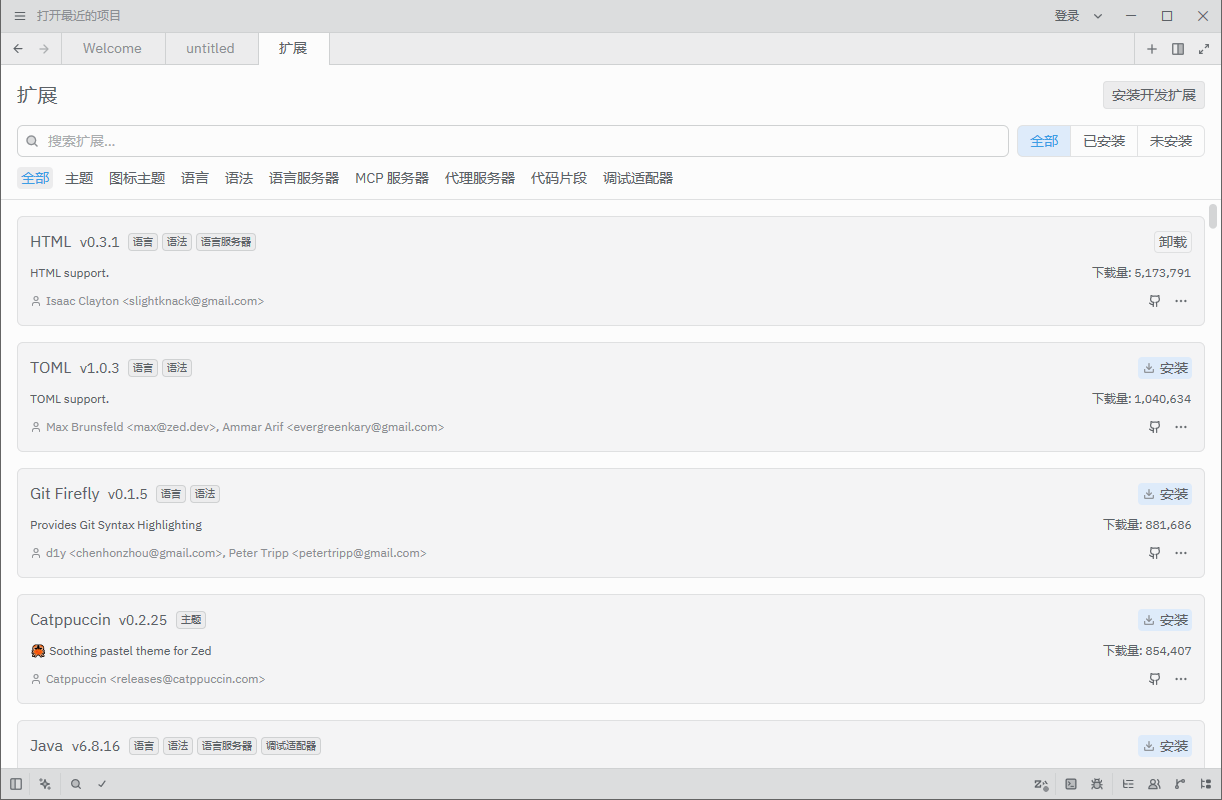The image size is (1222, 800).
Task: Click Isaac Clayton author text
Action: tap(155, 301)
